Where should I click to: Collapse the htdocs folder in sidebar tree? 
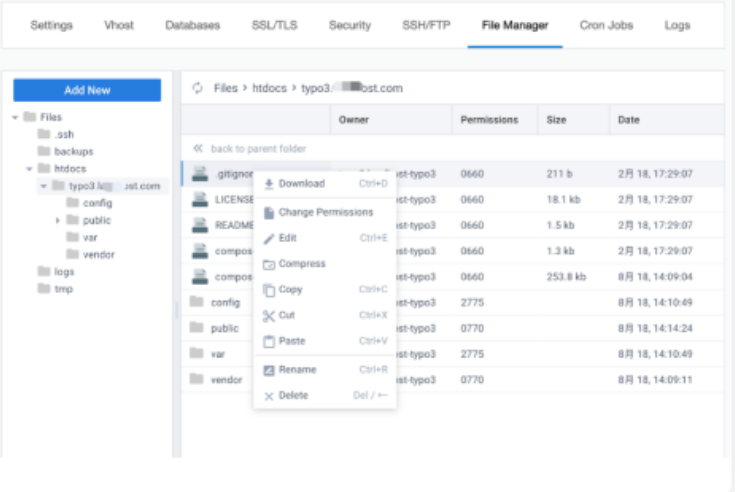pos(30,169)
